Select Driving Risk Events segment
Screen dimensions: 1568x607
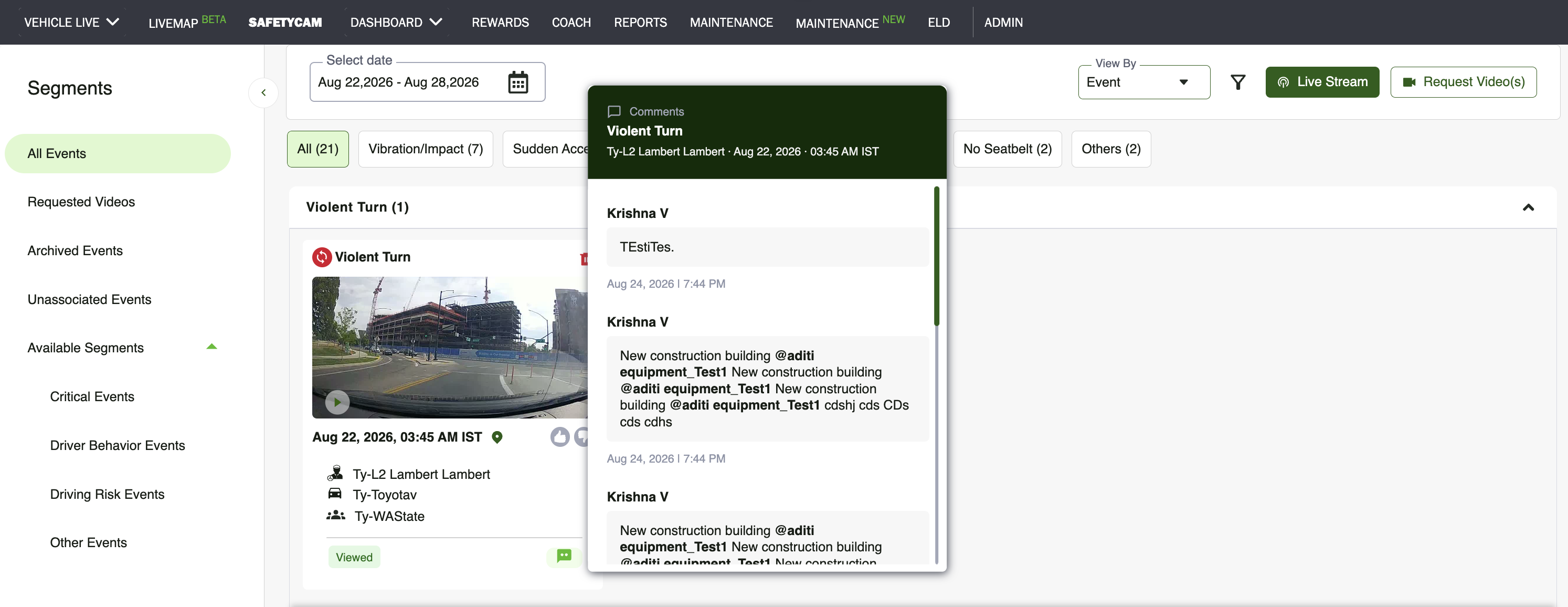107,494
